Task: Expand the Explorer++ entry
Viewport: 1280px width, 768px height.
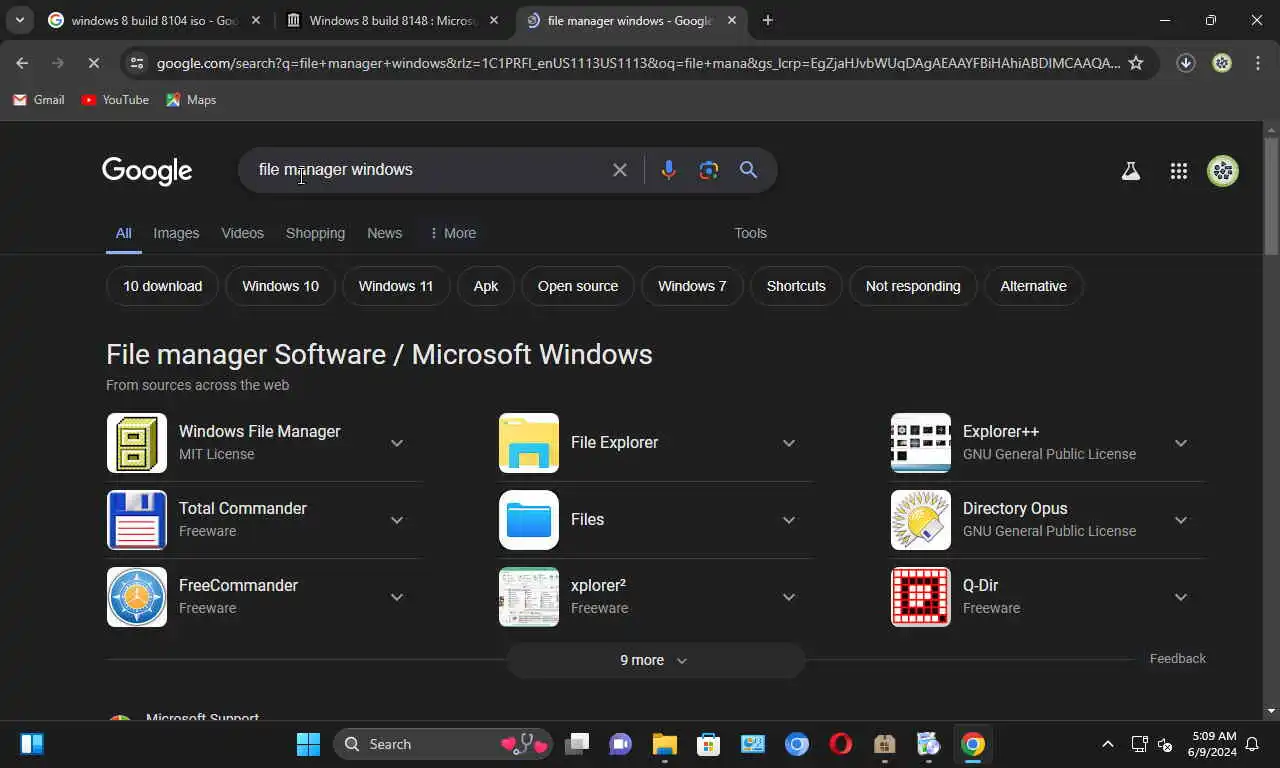Action: point(1181,443)
